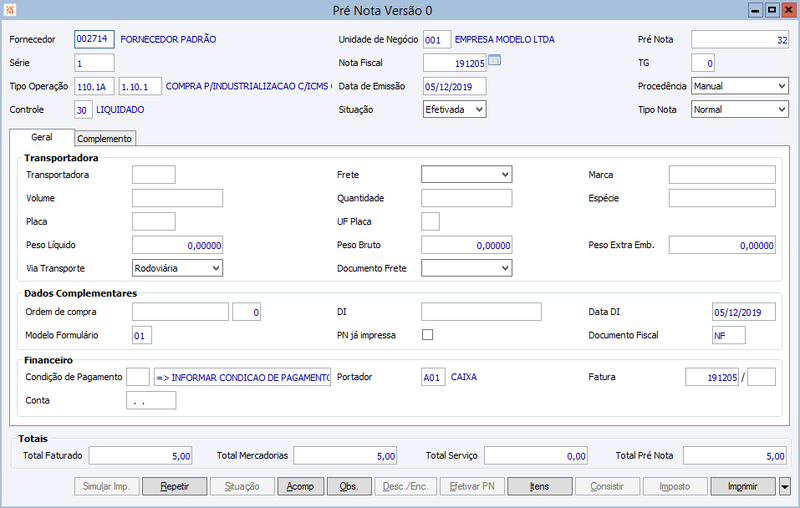Click the Pré Nota number field

tap(740, 39)
